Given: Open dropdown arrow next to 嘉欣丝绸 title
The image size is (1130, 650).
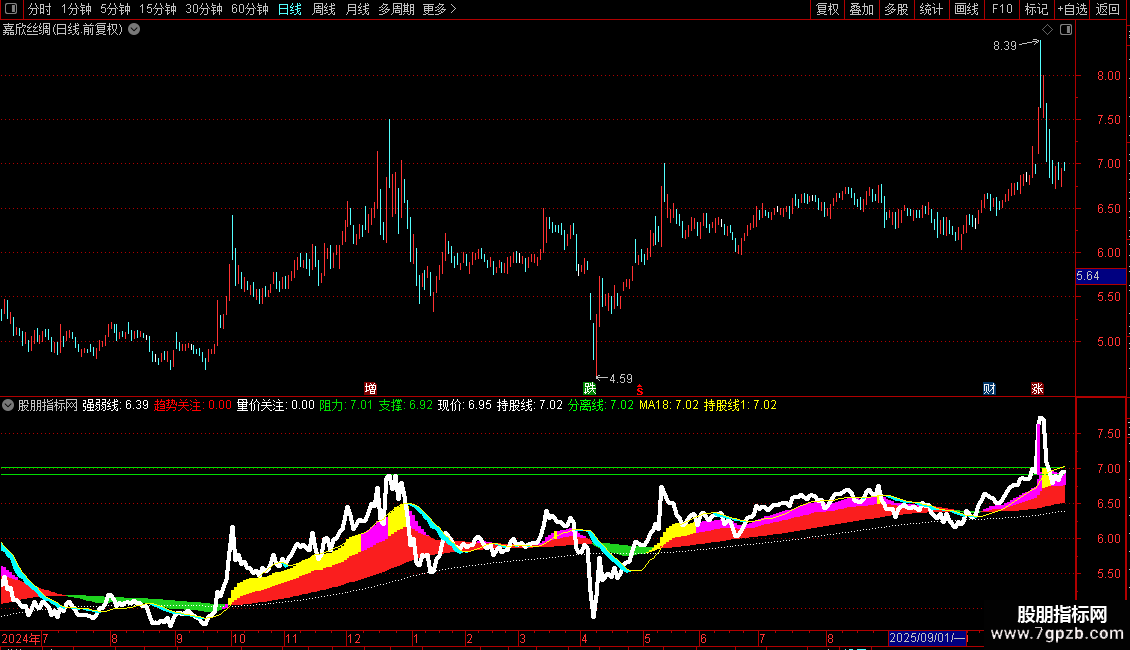Looking at the screenshot, I should coord(134,30).
